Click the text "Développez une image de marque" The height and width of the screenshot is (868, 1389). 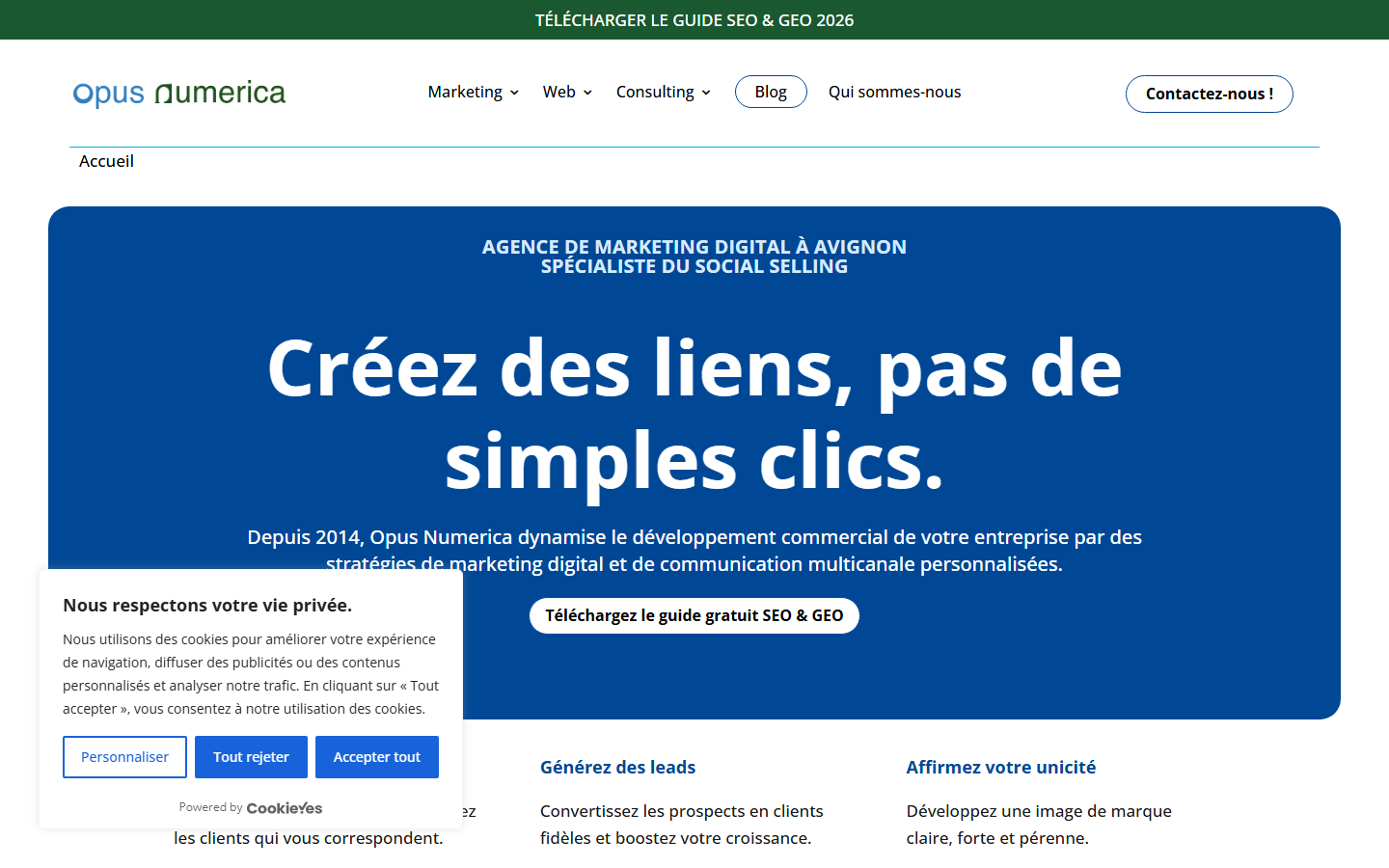[1039, 811]
